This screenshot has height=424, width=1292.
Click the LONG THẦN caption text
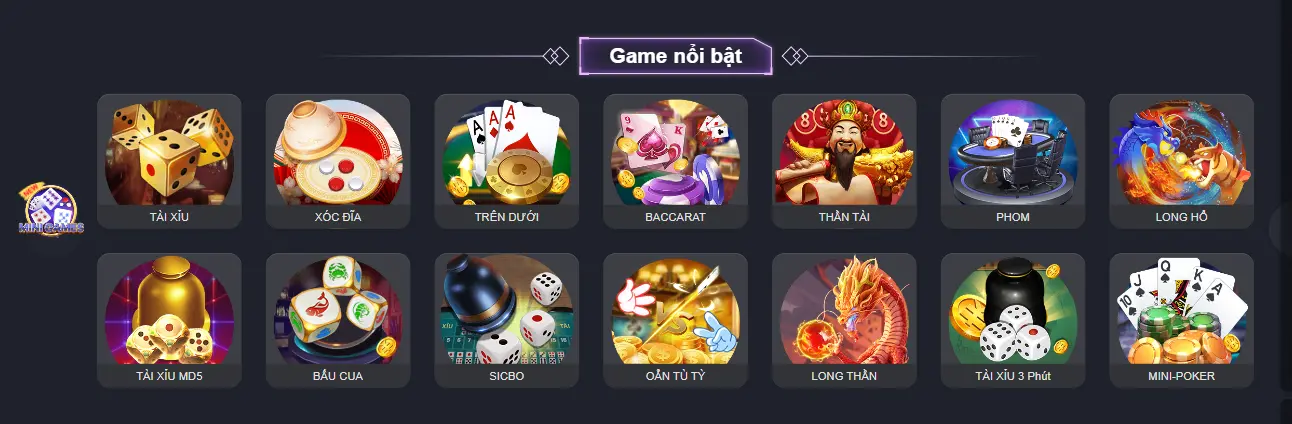coord(844,376)
